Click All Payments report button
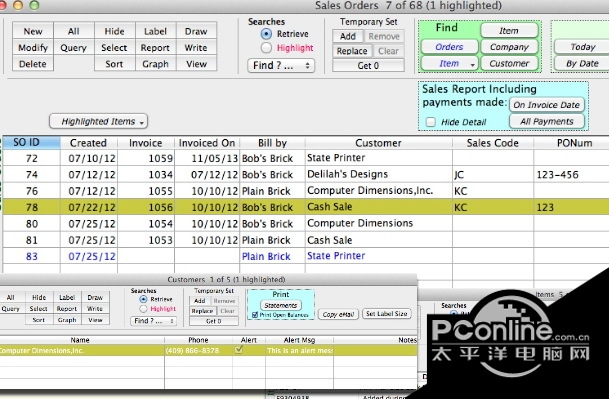The height and width of the screenshot is (399, 609). point(546,121)
